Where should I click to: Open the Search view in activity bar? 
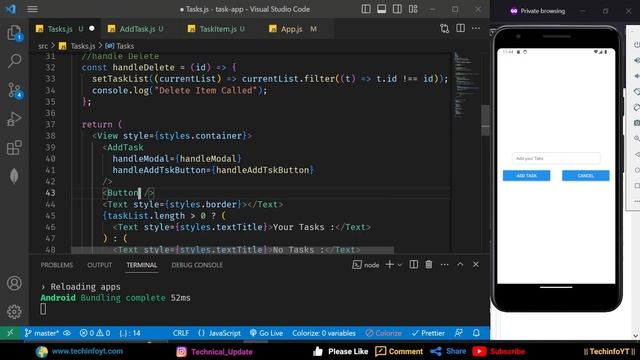[x=14, y=61]
